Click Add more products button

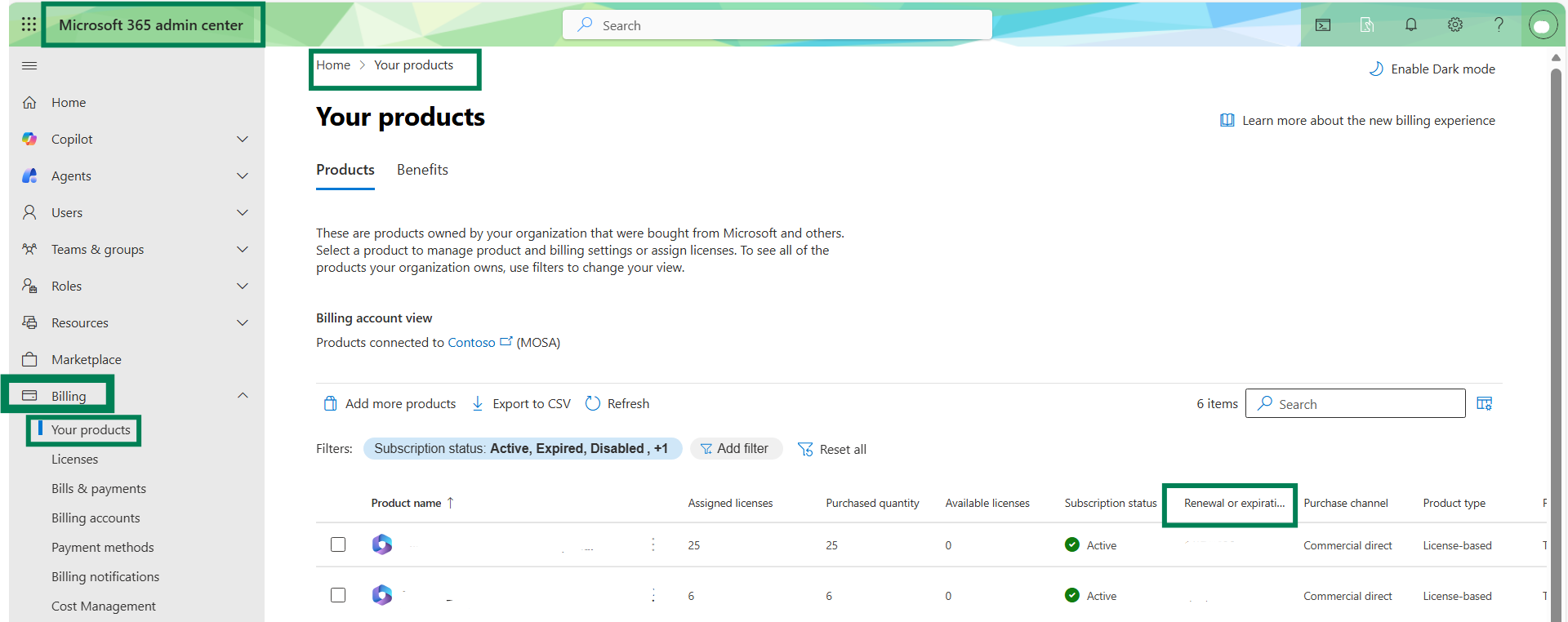pos(390,403)
